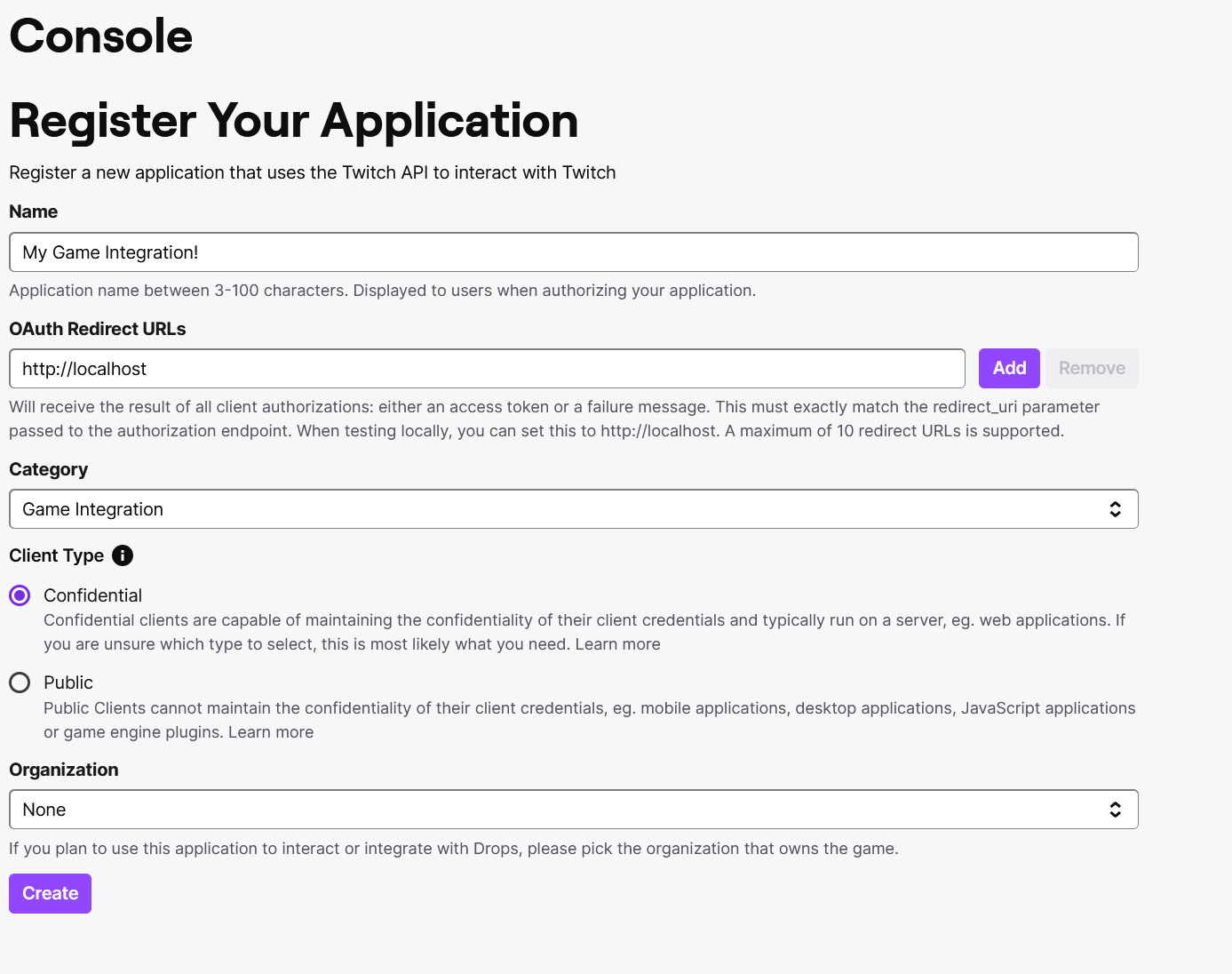The height and width of the screenshot is (974, 1232).
Task: Click the 'Confidential' option label text
Action: point(92,595)
